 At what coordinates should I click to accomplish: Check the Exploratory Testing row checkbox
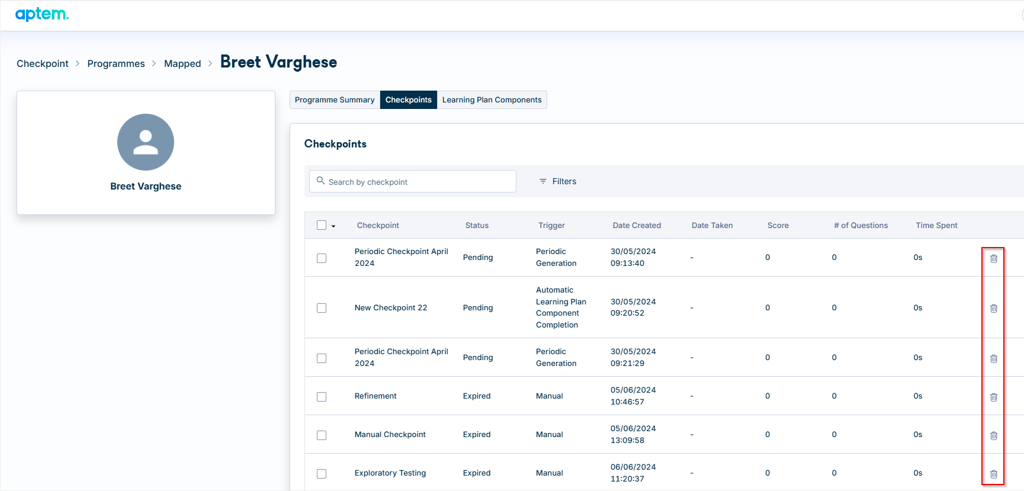click(321, 473)
